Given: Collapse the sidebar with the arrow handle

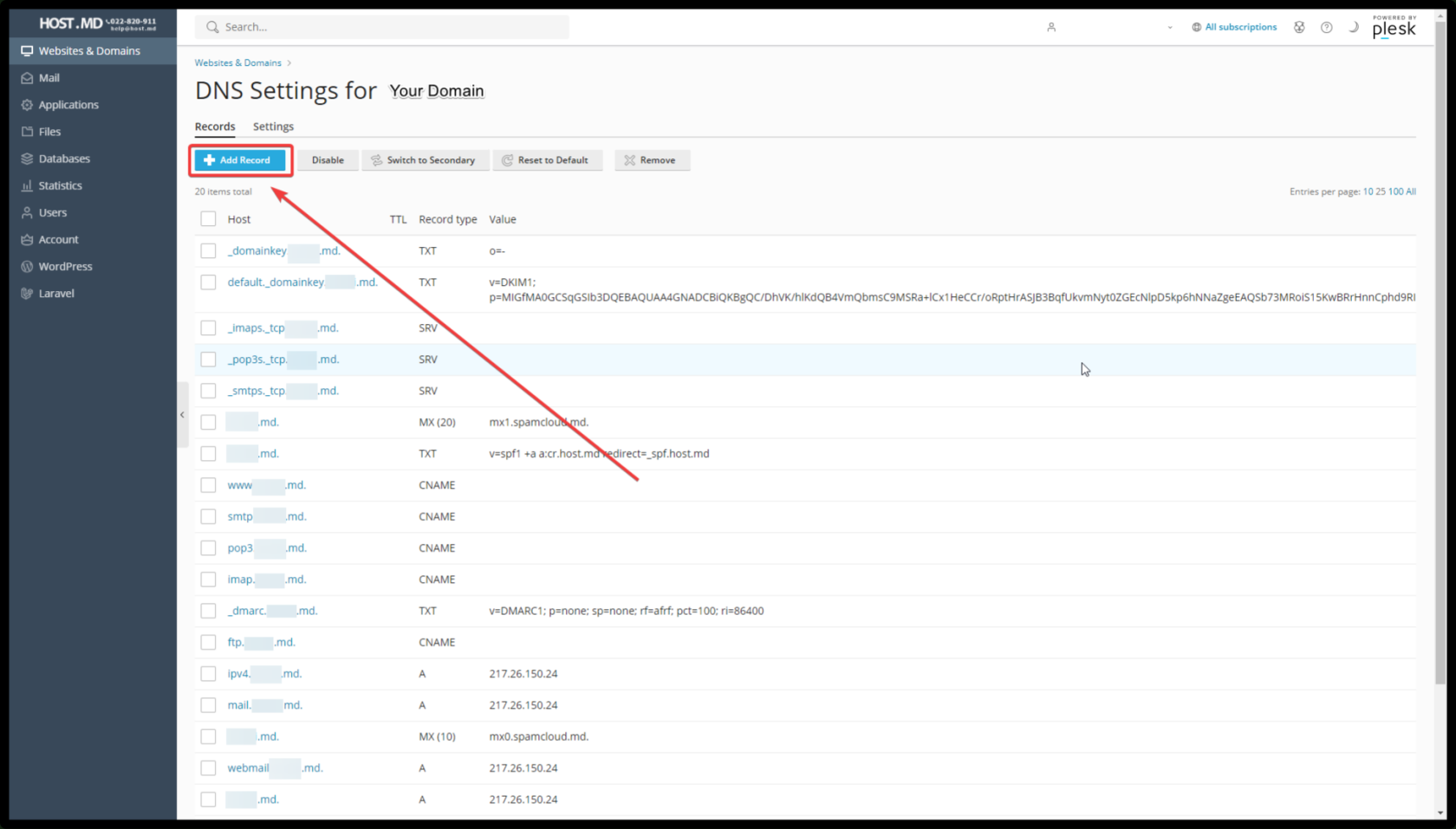Looking at the screenshot, I should coord(182,415).
